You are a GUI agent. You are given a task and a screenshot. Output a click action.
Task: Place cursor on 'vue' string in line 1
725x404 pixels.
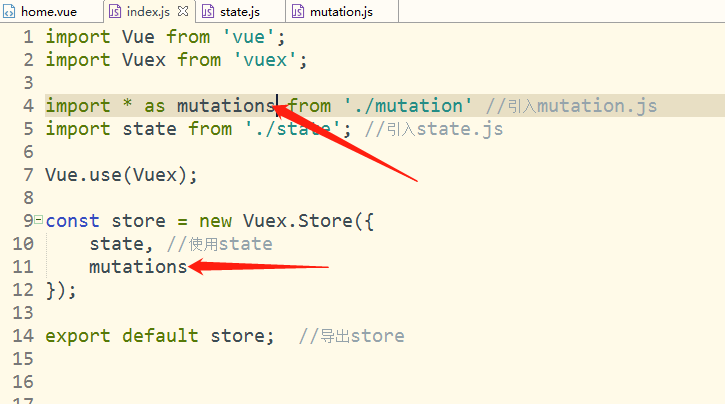249,37
